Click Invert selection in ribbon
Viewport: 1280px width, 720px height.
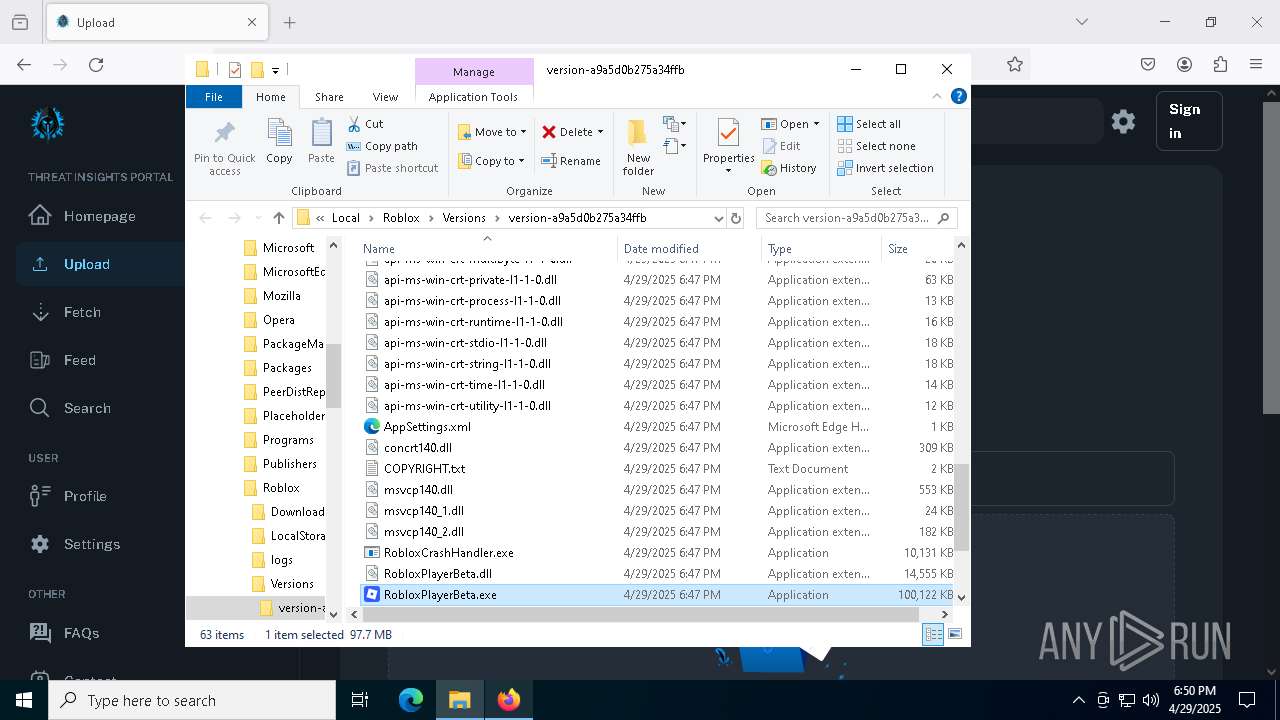[885, 168]
